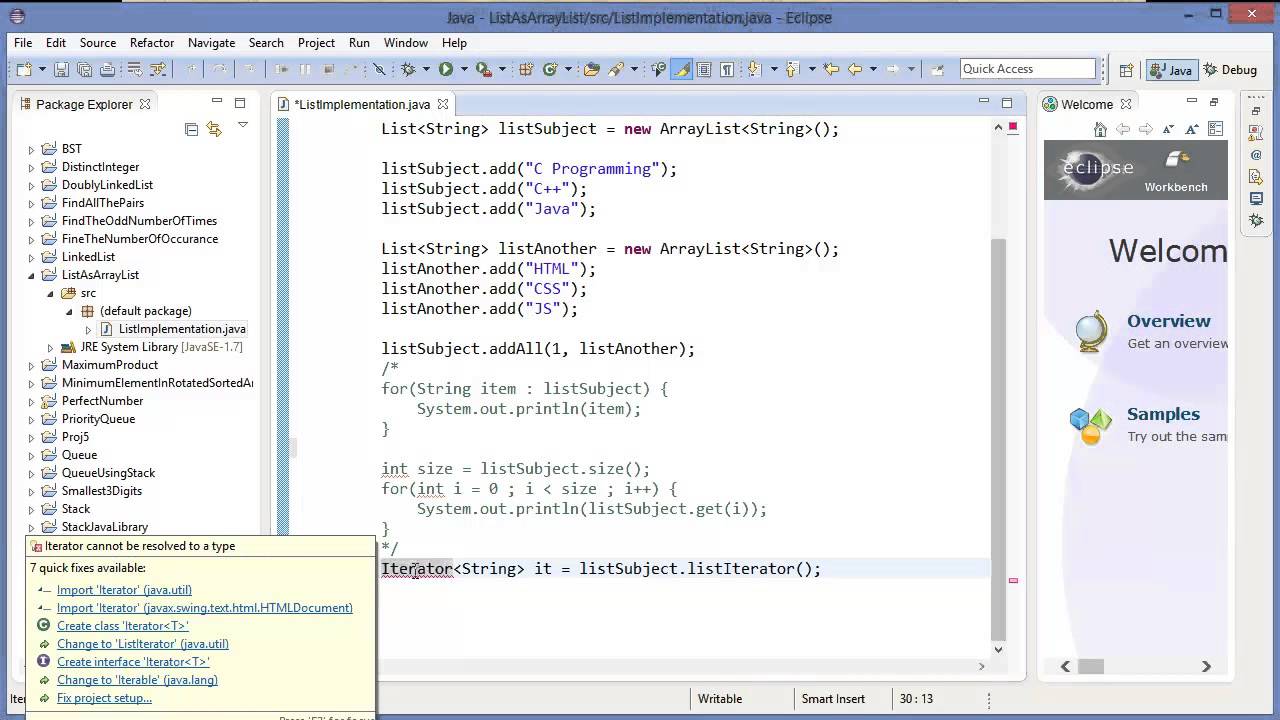Click Welcome view horizontal scroll right arrow
The width and height of the screenshot is (1280, 720).
tap(1206, 666)
